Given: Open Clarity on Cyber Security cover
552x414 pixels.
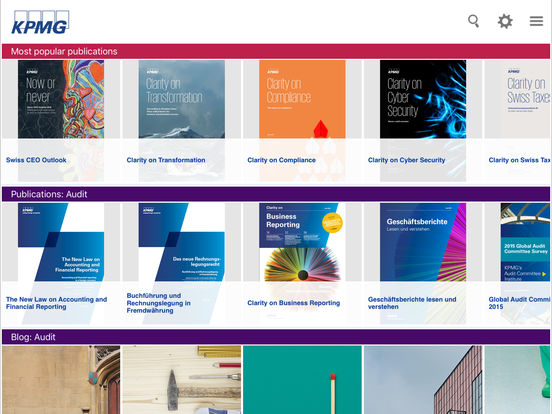Looking at the screenshot, I should click(423, 99).
